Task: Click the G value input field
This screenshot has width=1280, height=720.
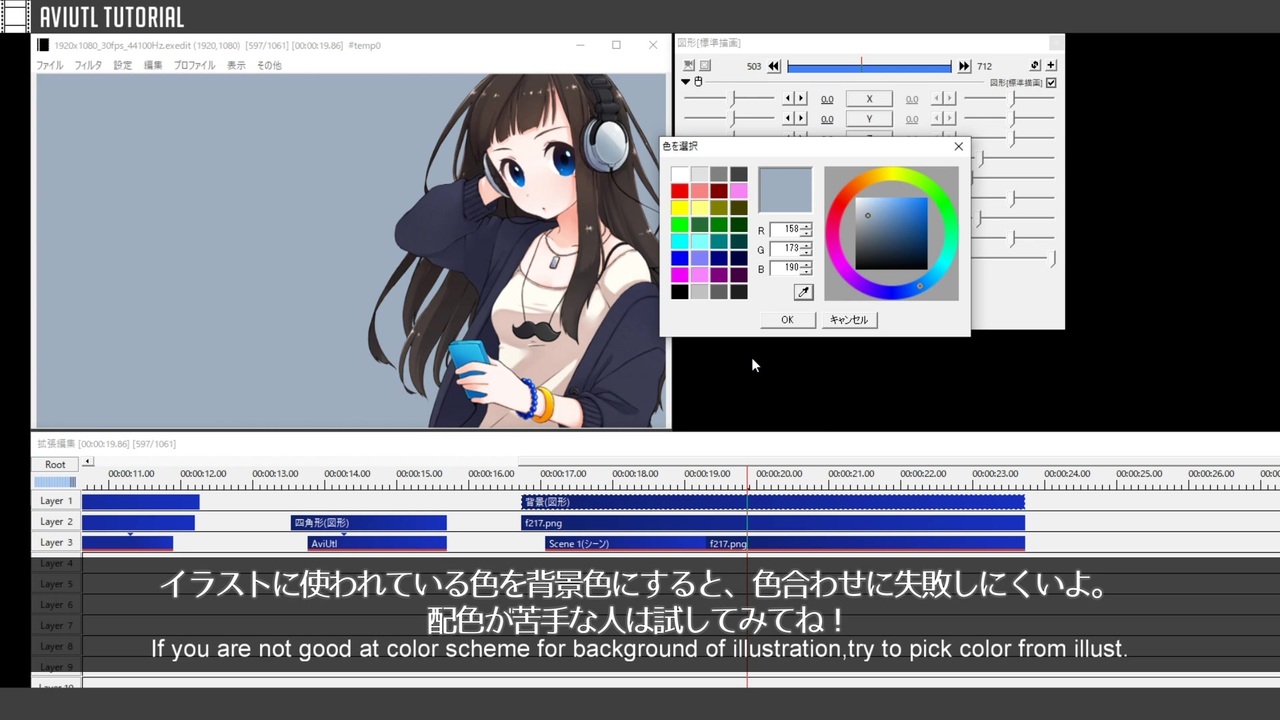Action: (785, 249)
